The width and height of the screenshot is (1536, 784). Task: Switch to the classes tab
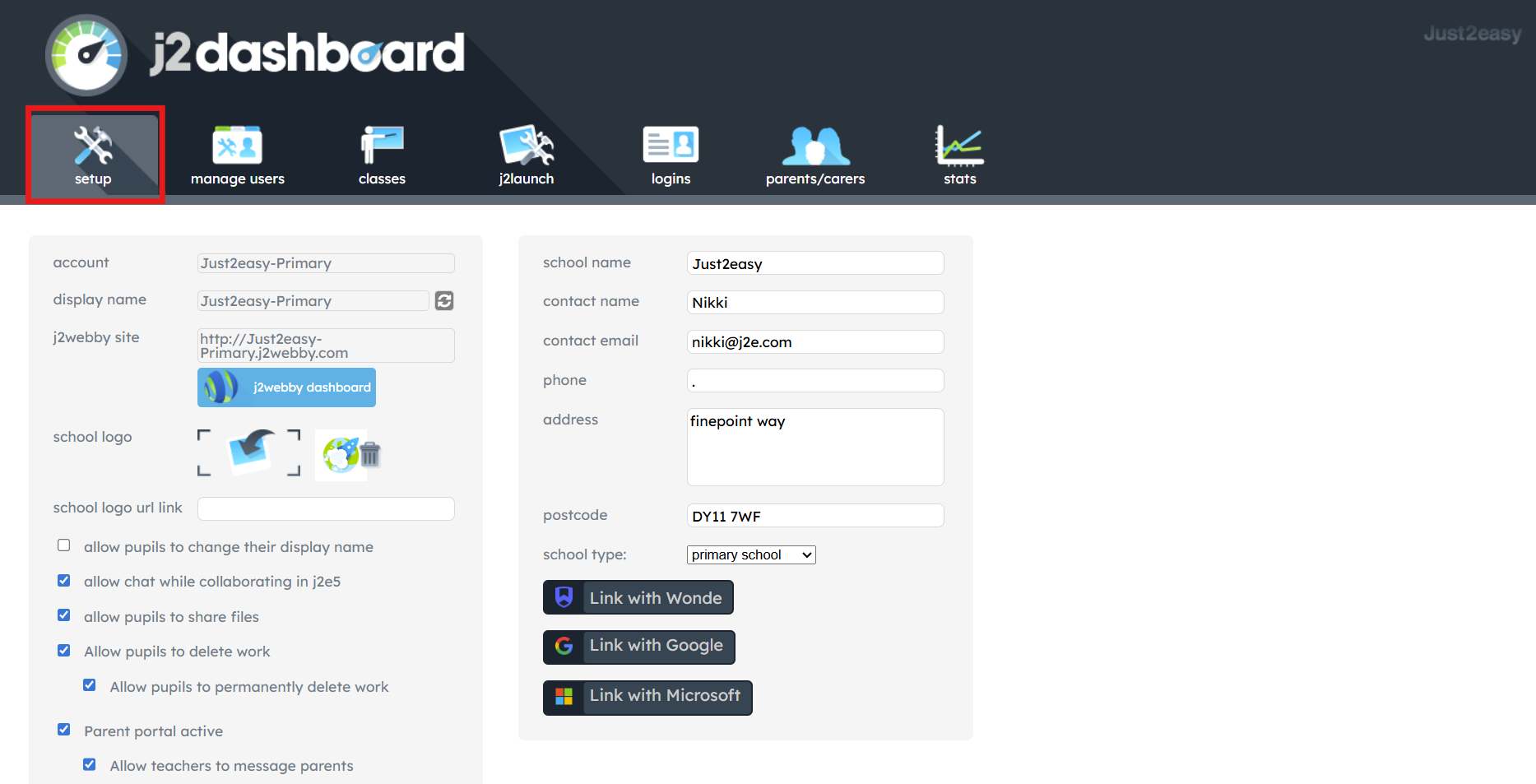pos(382,155)
